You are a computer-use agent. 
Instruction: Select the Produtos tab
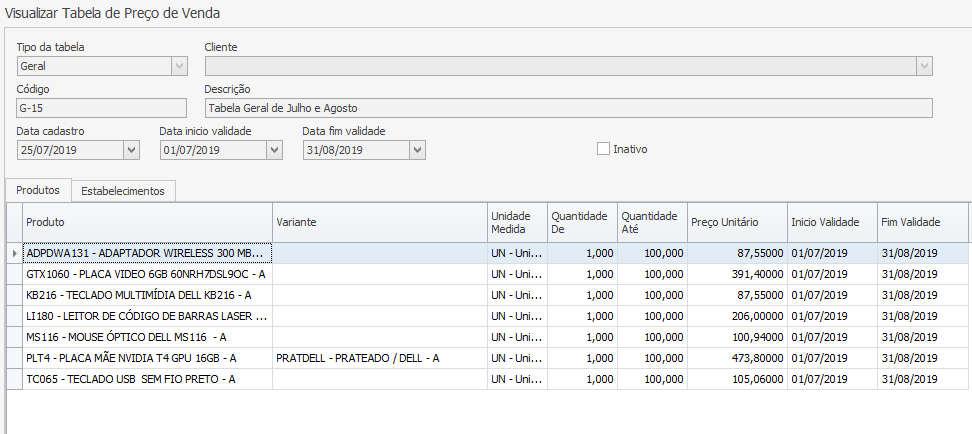pyautogui.click(x=39, y=190)
